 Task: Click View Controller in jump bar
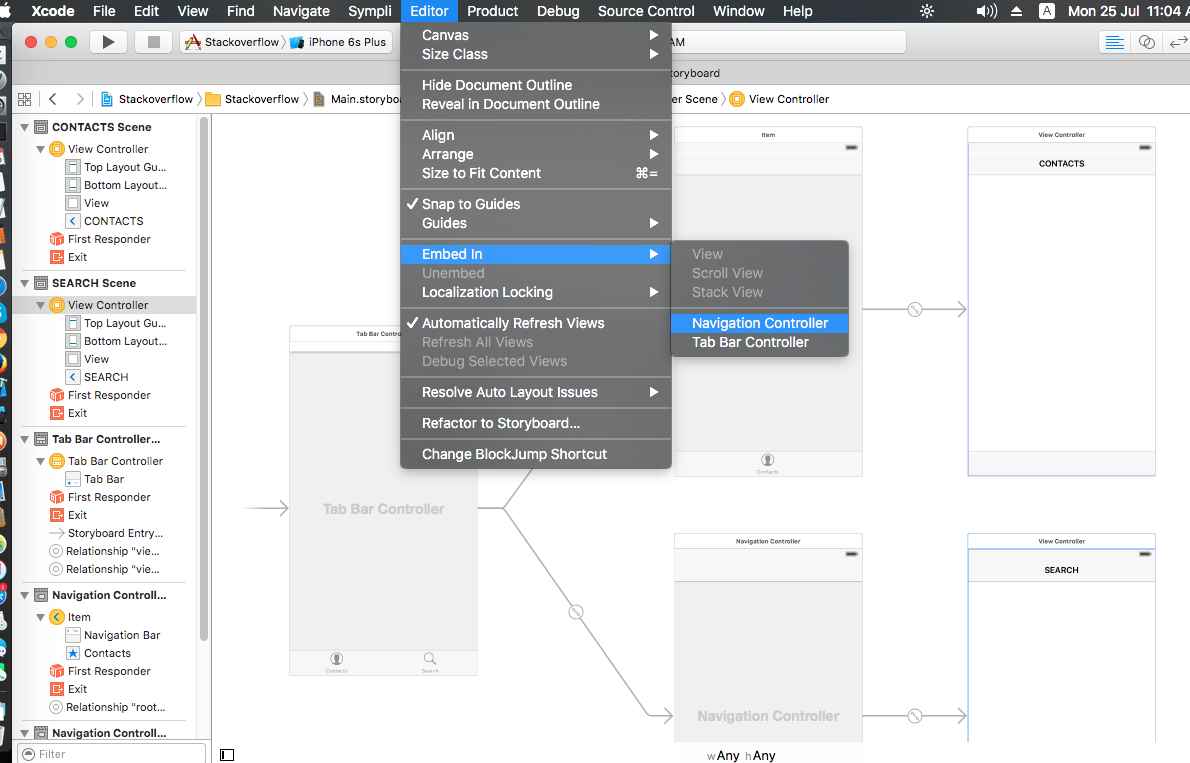click(779, 99)
